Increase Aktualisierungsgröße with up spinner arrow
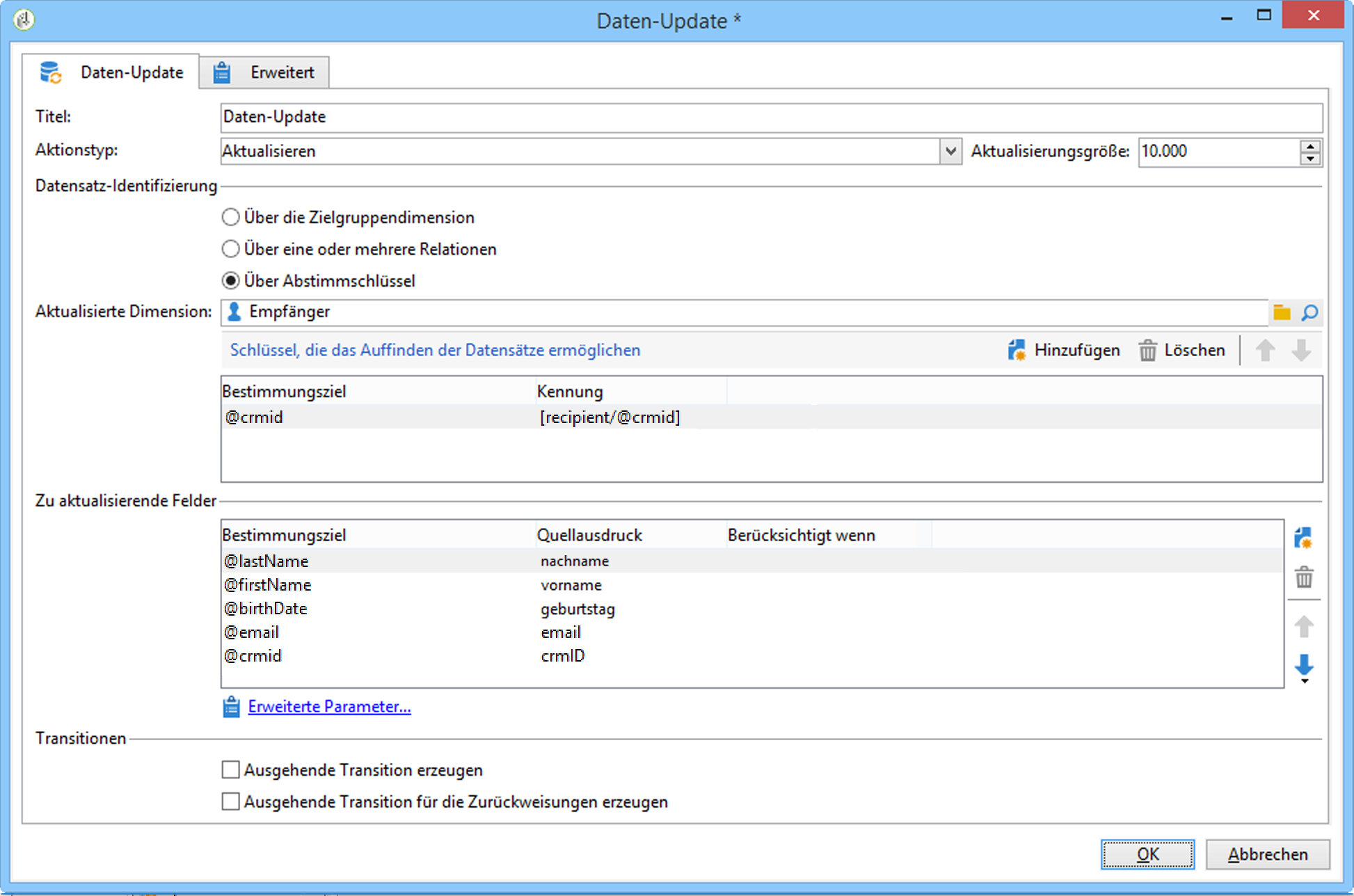 pyautogui.click(x=1310, y=146)
